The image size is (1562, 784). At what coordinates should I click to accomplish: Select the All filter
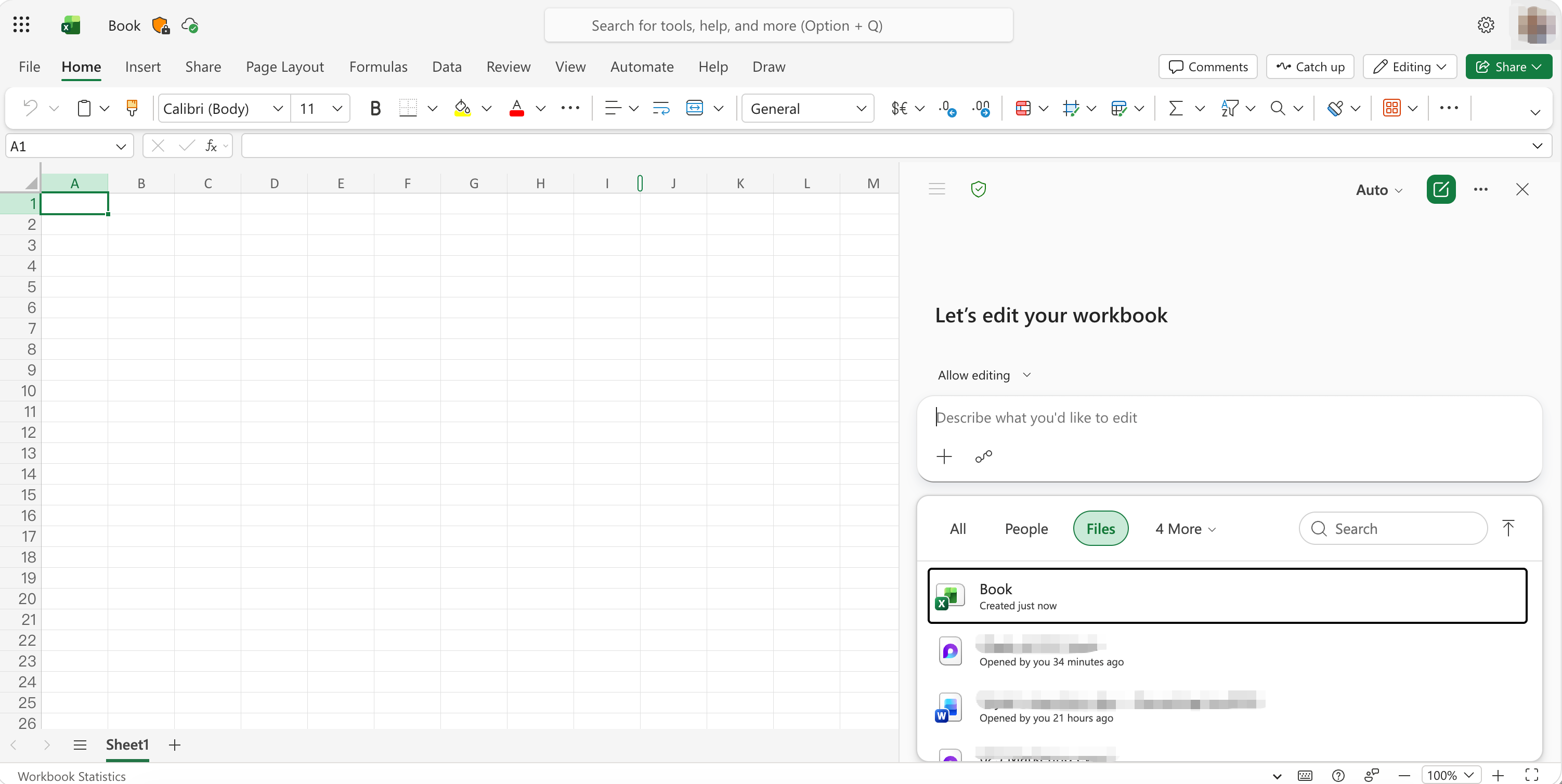pos(957,529)
